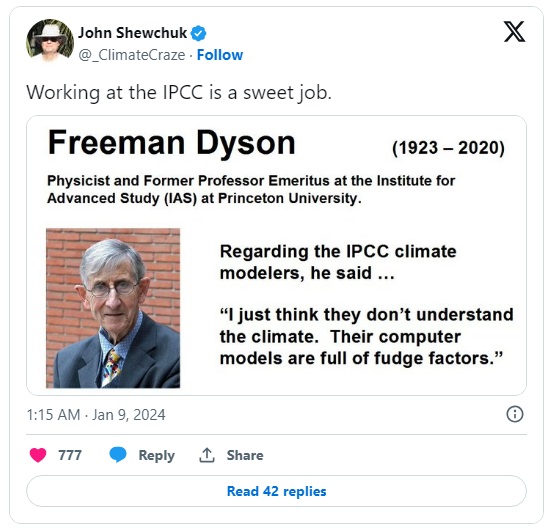The height and width of the screenshot is (531, 550).
Task: Open the 1:15 AM Jan 9, 2024 timestamp
Action: [96, 415]
